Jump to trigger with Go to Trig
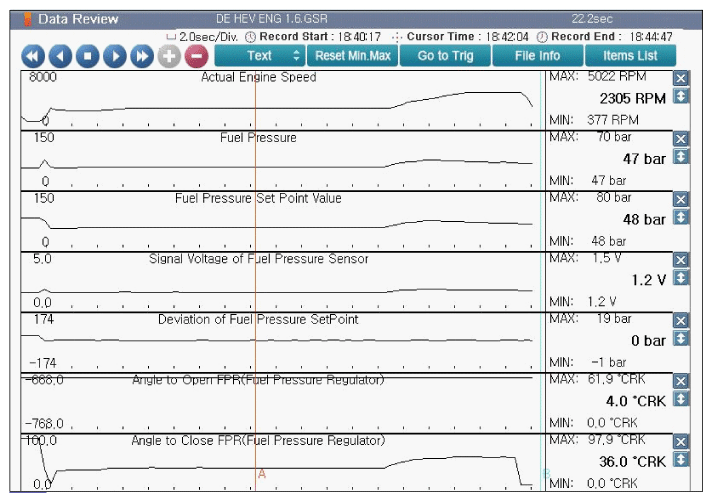 [x=445, y=56]
